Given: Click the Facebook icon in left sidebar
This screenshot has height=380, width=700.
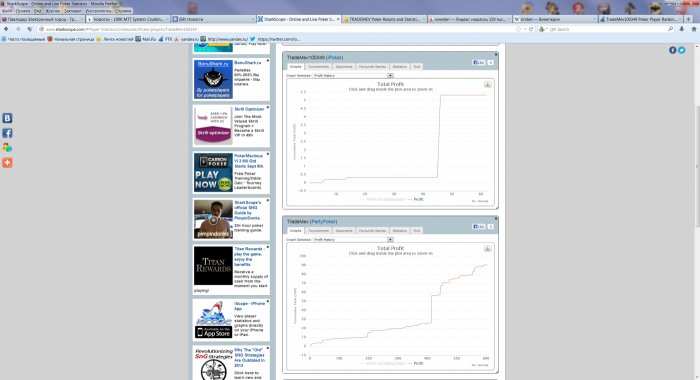Looking at the screenshot, I should [7, 133].
